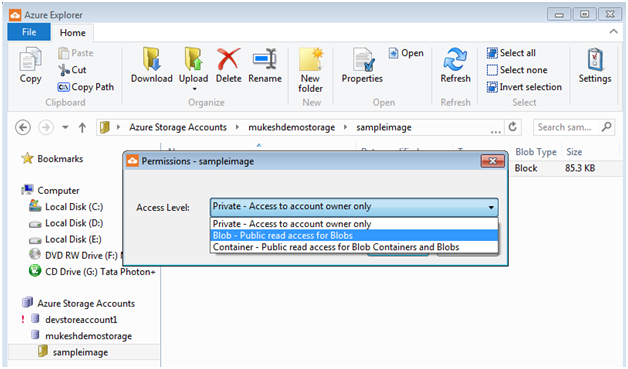Select devstoreaccount1 in the tree
628x369 pixels.
click(x=81, y=320)
